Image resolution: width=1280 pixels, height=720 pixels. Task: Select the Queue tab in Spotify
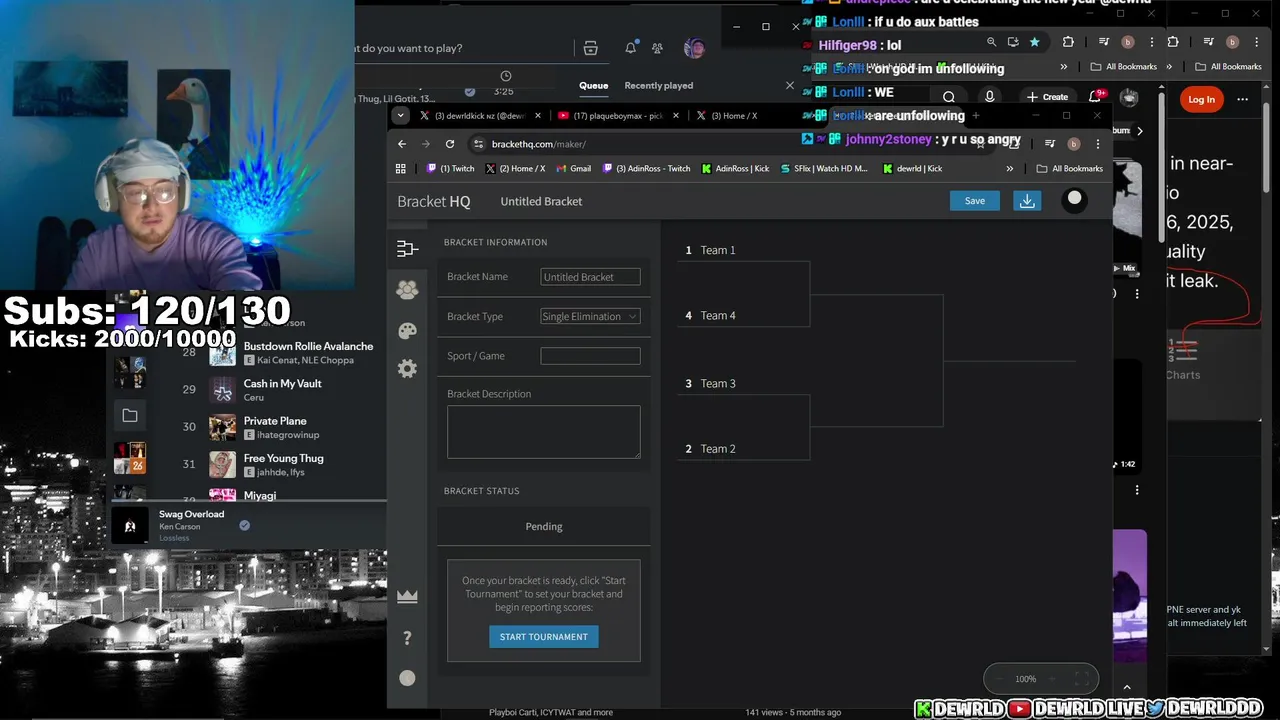point(594,85)
